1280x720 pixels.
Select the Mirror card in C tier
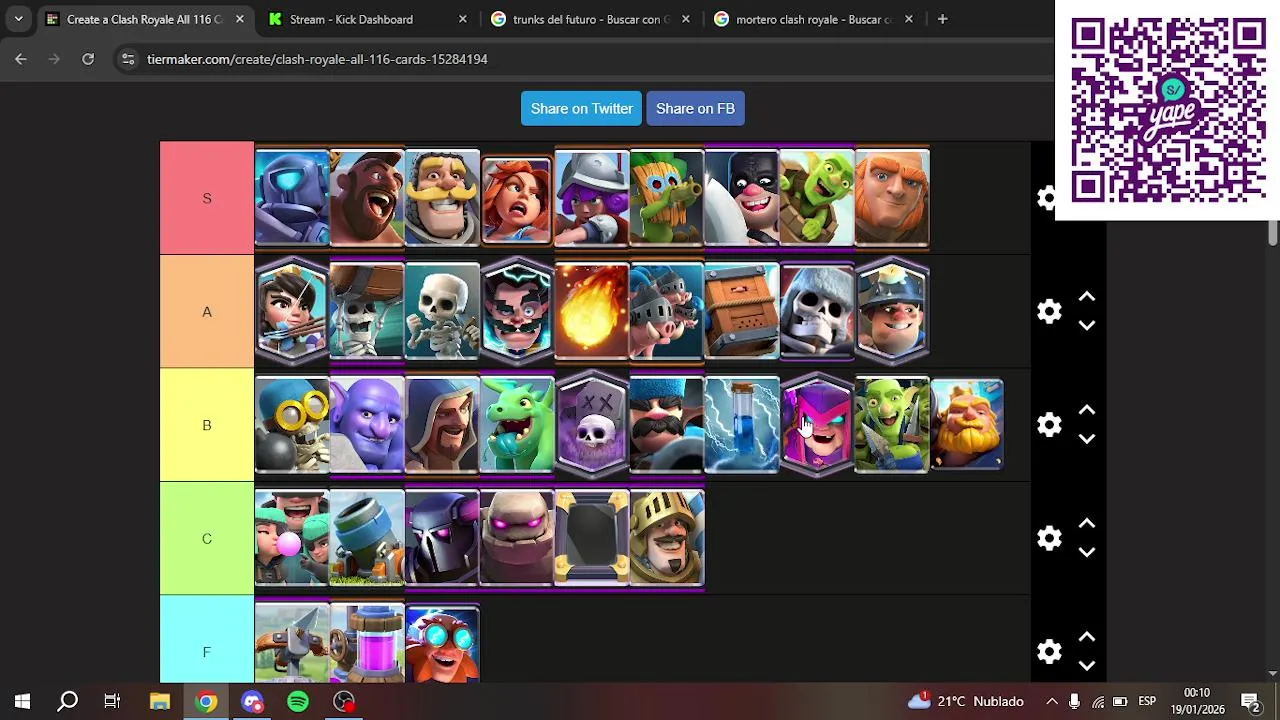[592, 538]
